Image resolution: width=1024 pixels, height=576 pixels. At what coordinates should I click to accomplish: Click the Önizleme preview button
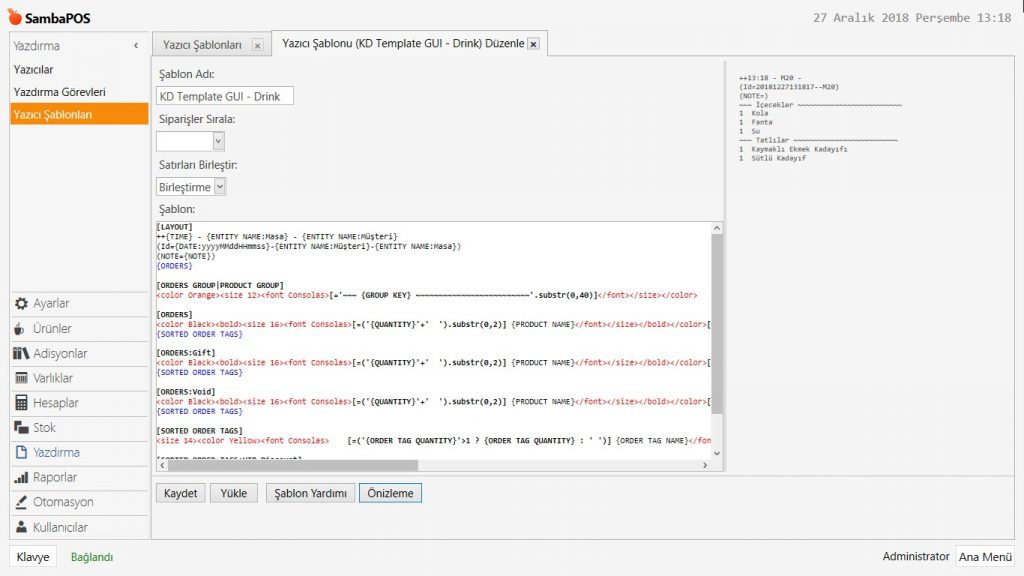point(391,493)
